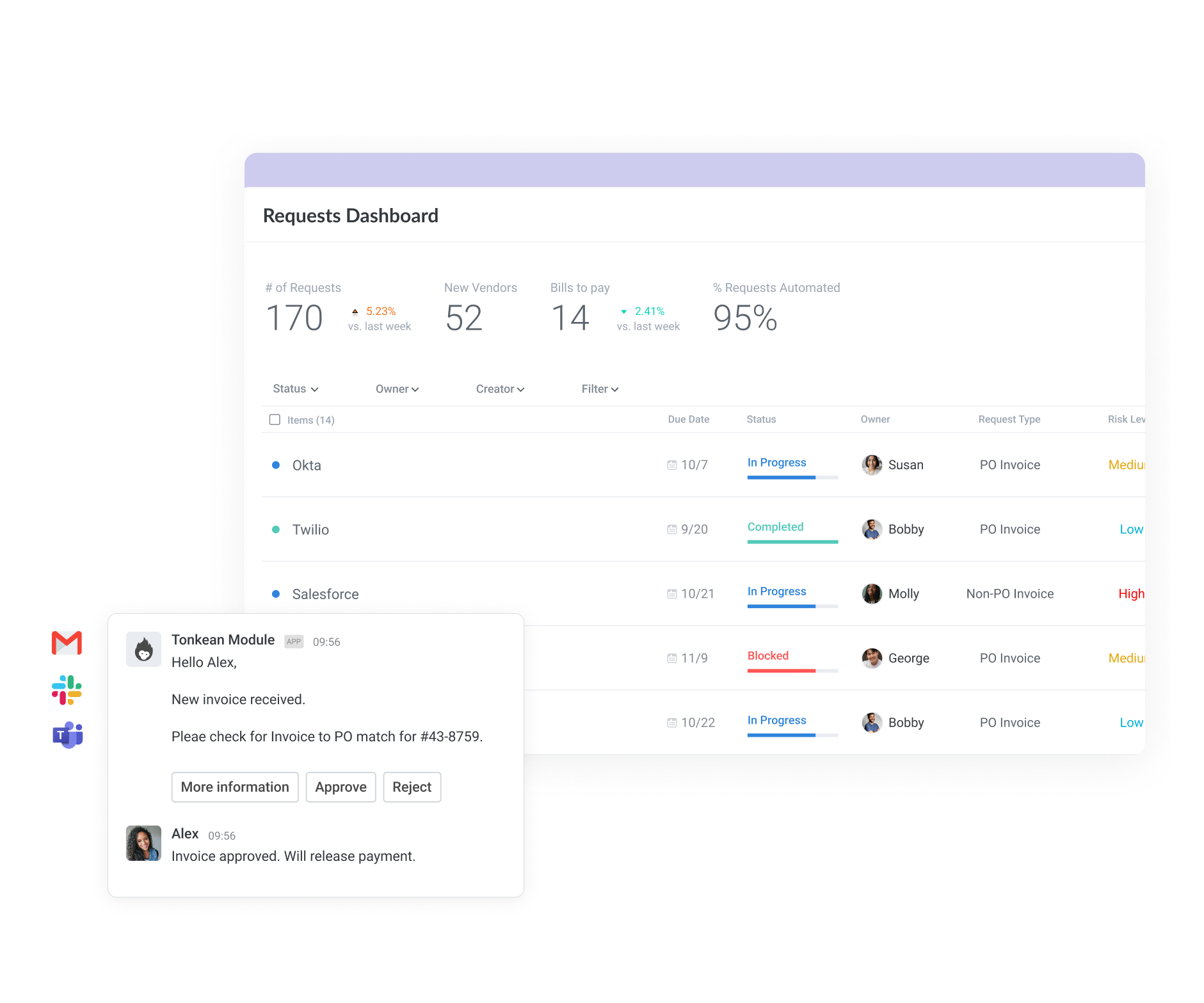Click the Completed progress bar for Twilio
This screenshot has height=1003, width=1204.
pyautogui.click(x=792, y=542)
